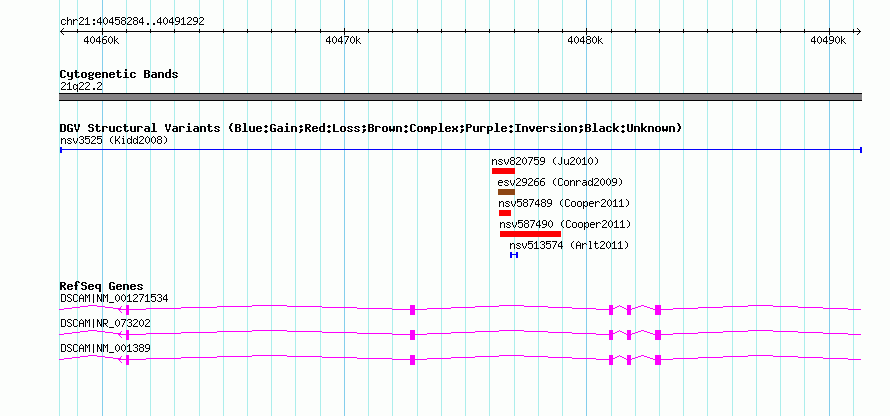Click the 40460k ruler label
This screenshot has width=890, height=416.
[101, 40]
